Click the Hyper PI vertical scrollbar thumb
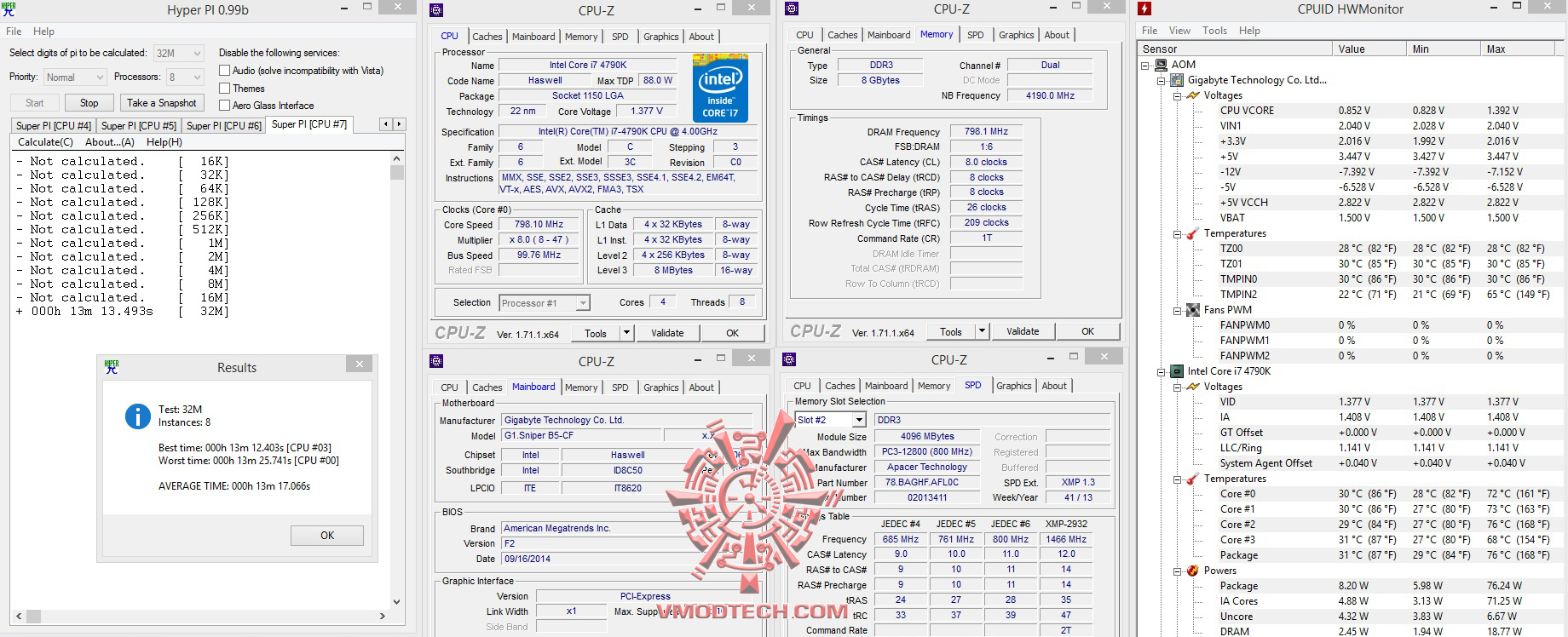The image size is (1568, 637). click(x=396, y=172)
